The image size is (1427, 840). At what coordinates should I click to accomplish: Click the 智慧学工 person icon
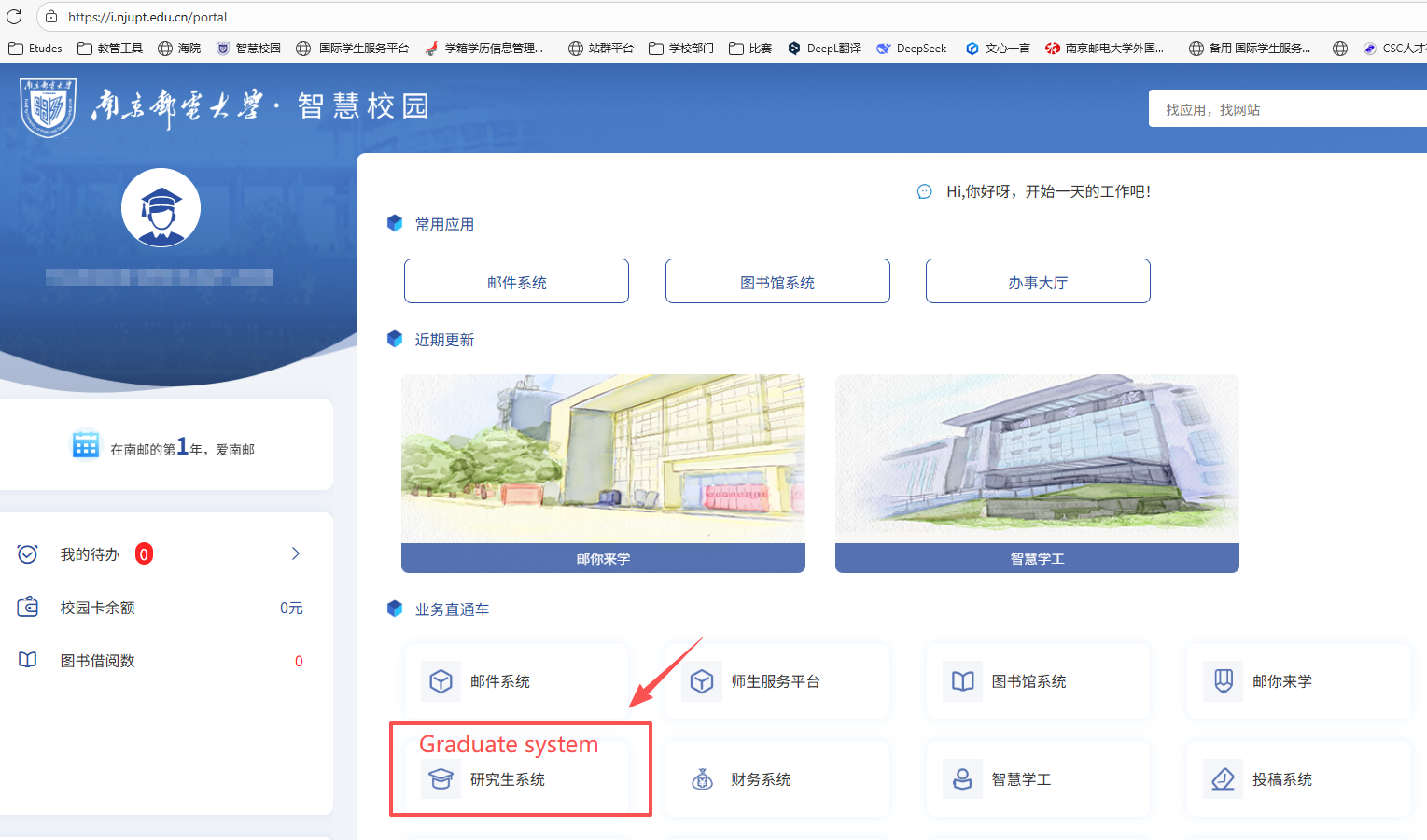pos(962,778)
